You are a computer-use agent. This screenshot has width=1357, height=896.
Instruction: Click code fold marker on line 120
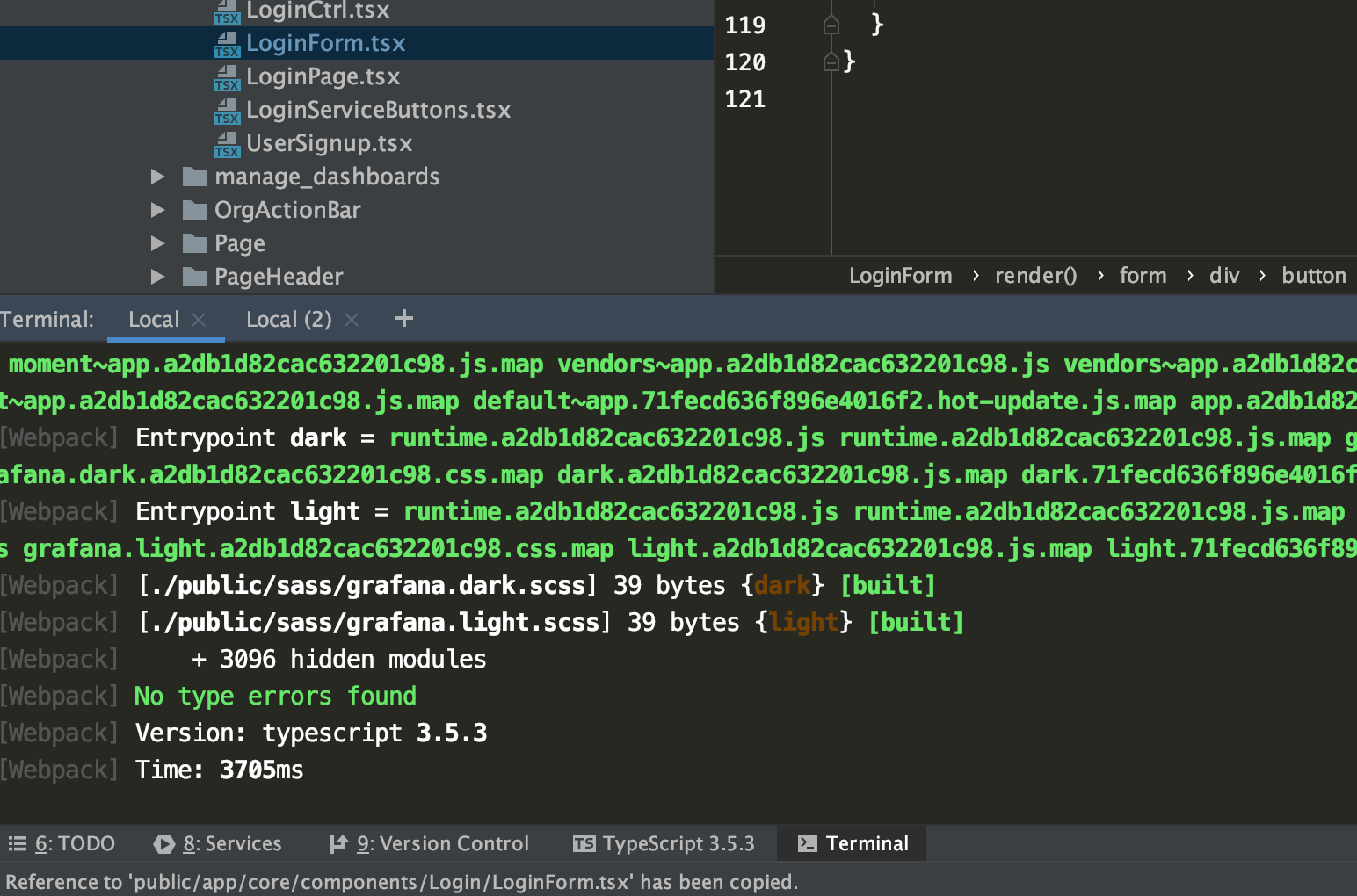[831, 61]
